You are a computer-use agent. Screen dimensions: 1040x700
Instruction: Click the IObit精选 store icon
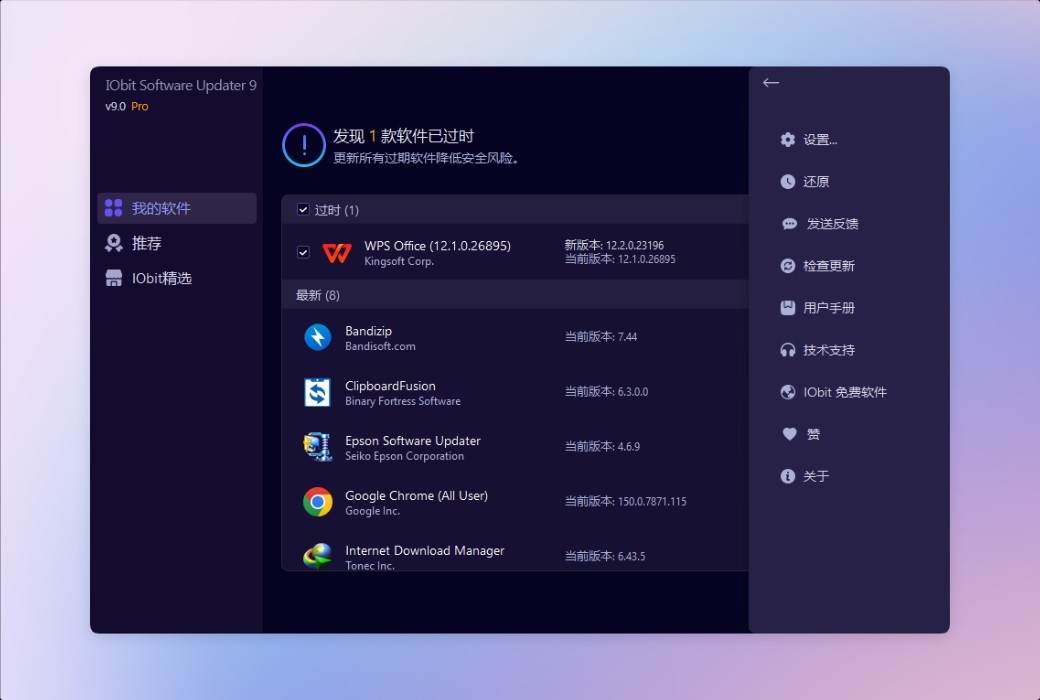(x=113, y=278)
